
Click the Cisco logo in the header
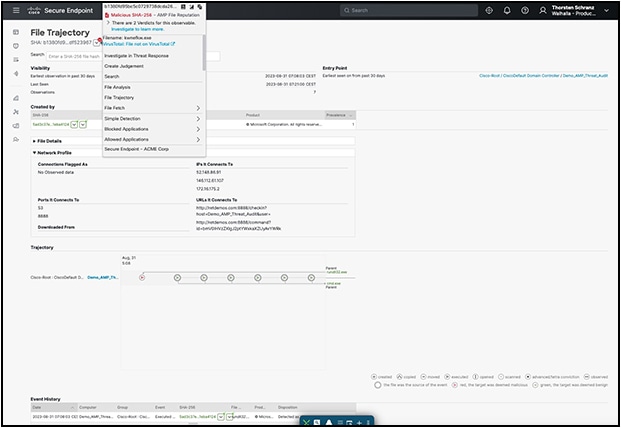pyautogui.click(x=34, y=11)
